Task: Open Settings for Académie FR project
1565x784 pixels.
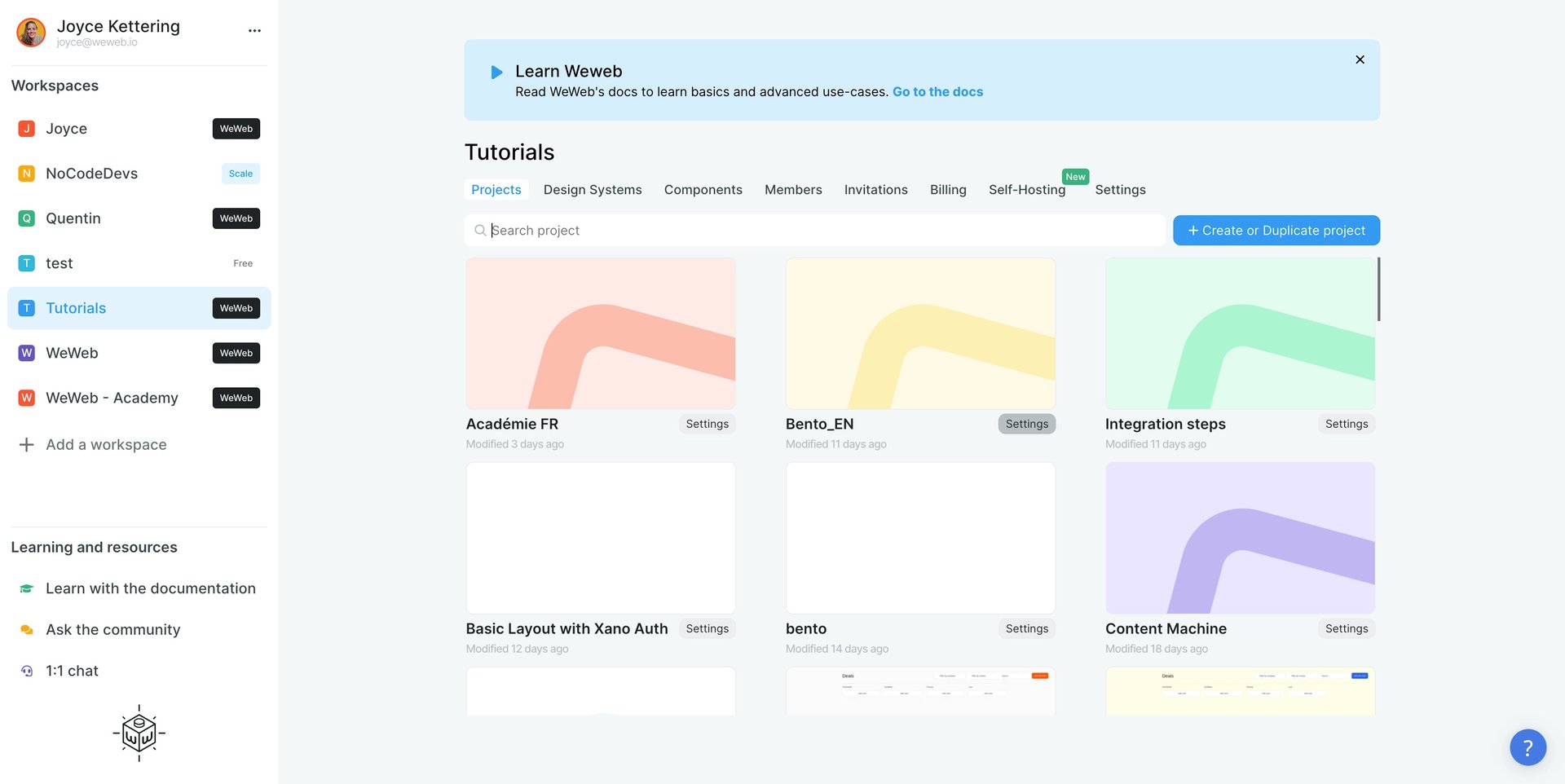Action: point(707,424)
